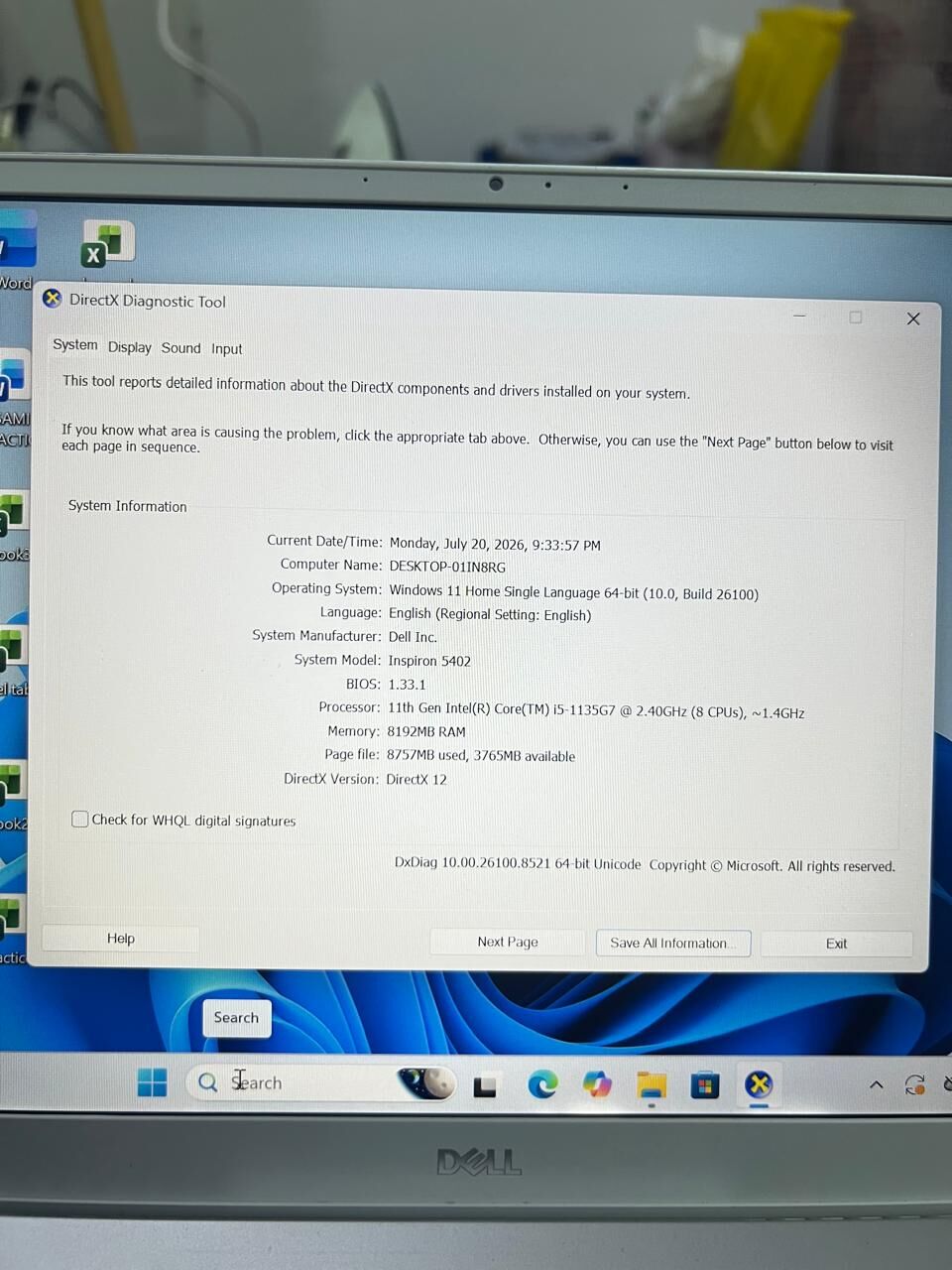
Task: Open the Windows Start menu
Action: tap(152, 1082)
